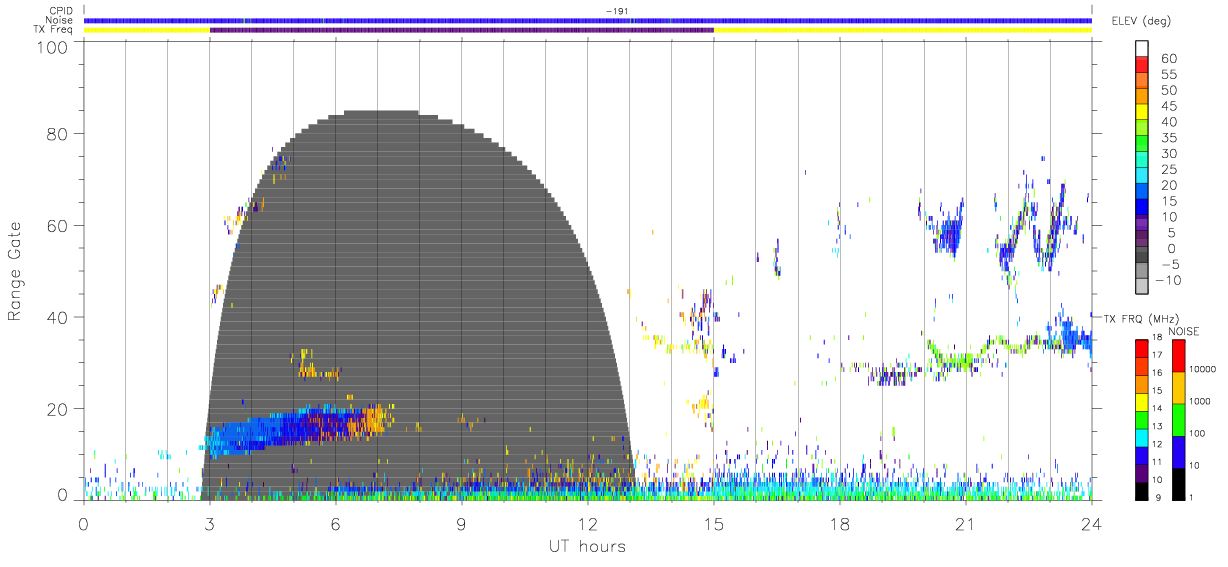Image resolution: width=1228 pixels, height=567 pixels.
Task: Select the cyan swatch beside 25 on elevation colorbar
Action: tap(1143, 175)
